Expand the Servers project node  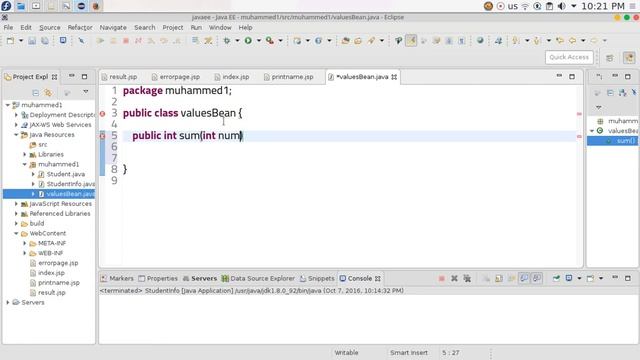(7, 302)
